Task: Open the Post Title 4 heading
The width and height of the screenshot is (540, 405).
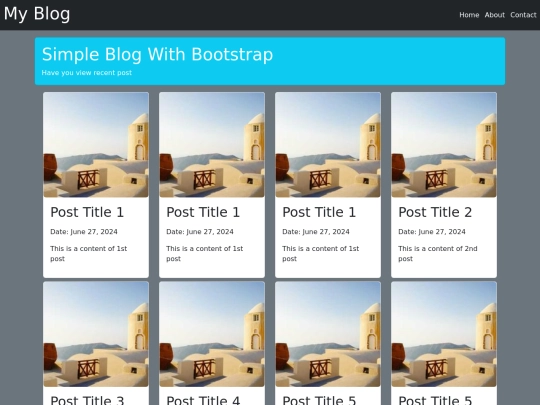Action: 203,400
